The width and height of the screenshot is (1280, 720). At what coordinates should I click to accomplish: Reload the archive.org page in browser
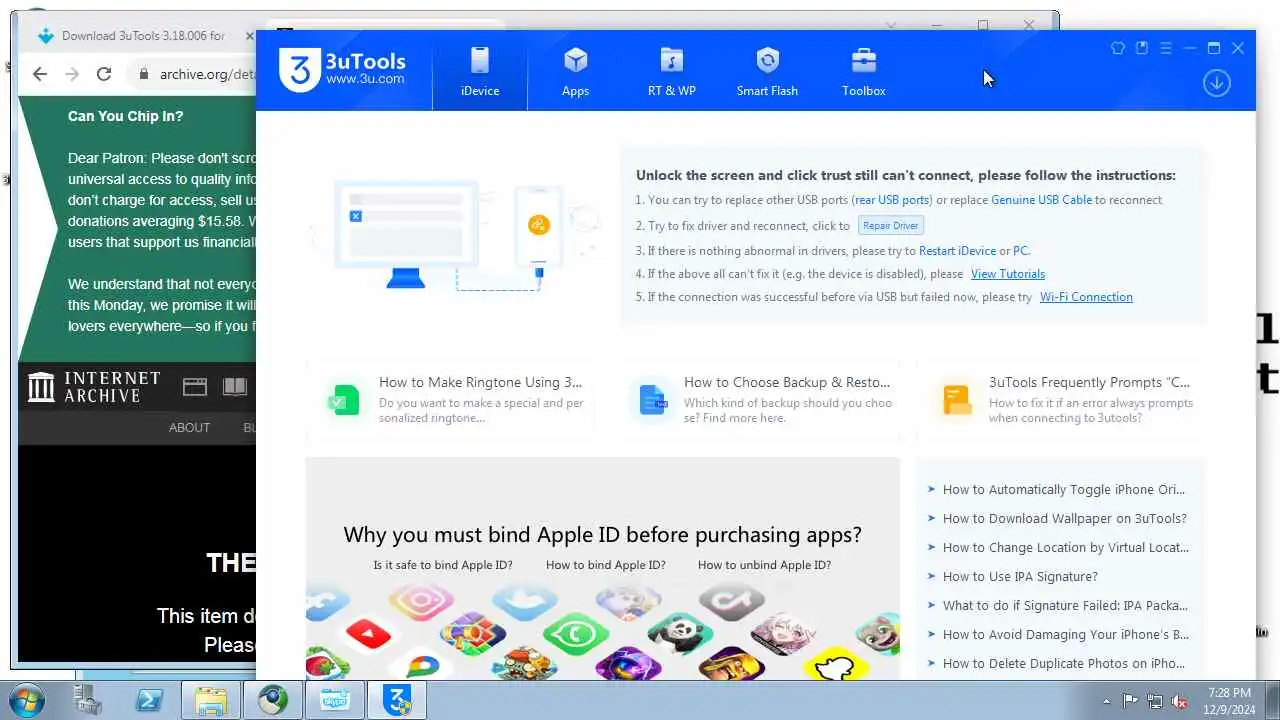click(104, 74)
